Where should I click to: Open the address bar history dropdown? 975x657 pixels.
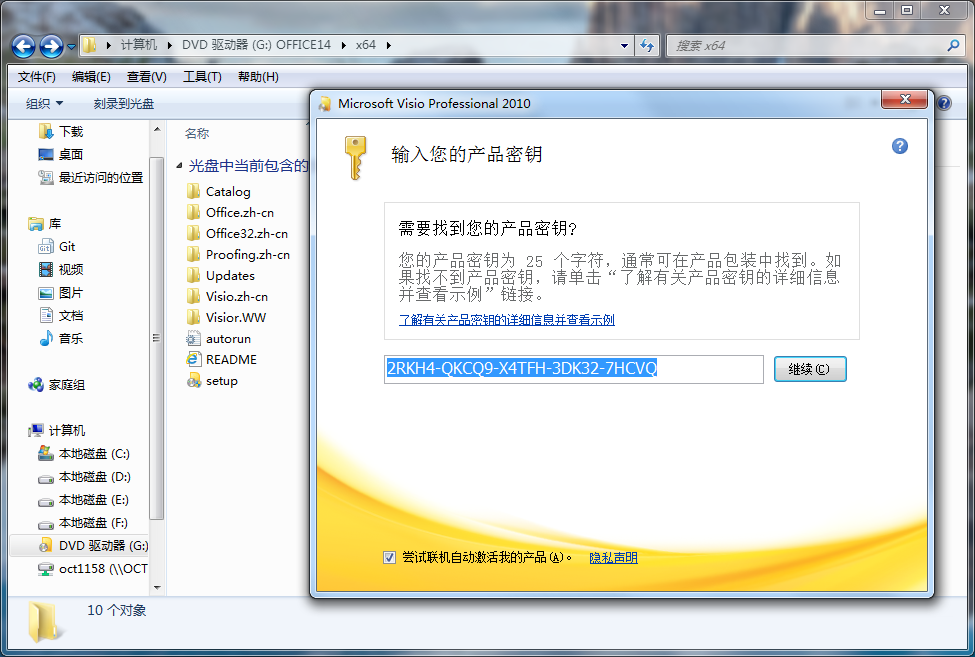[x=624, y=45]
